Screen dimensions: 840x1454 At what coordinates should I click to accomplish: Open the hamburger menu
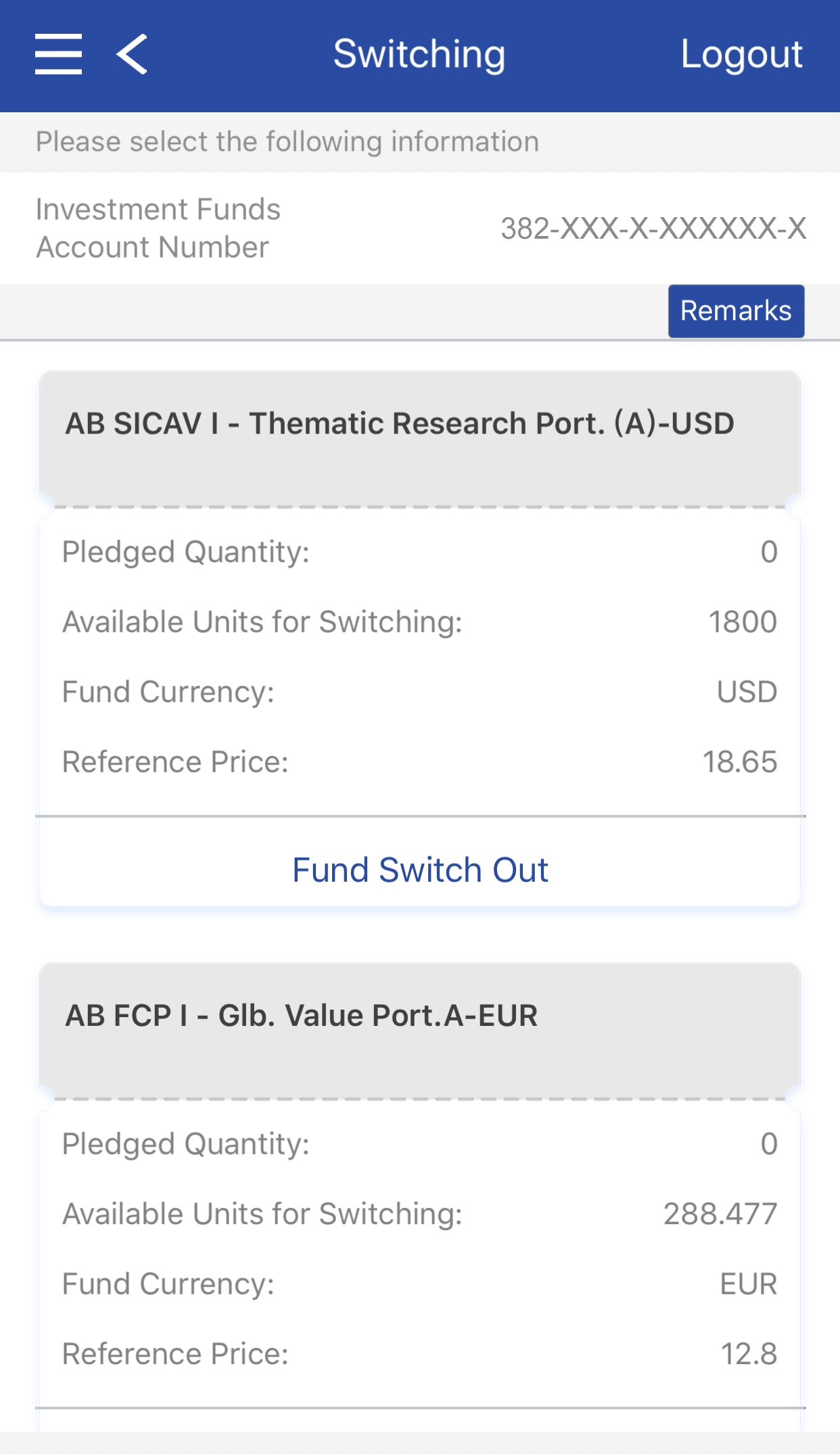(59, 54)
